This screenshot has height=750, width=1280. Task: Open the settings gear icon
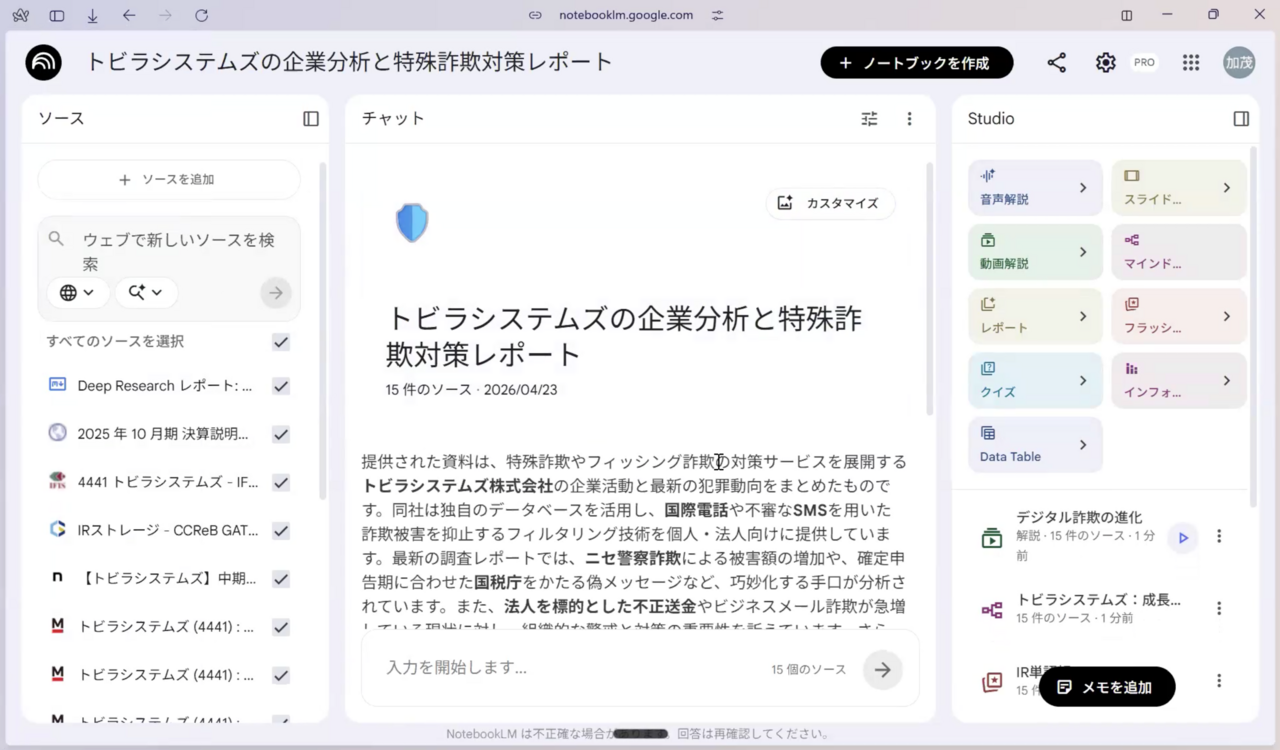pos(1105,62)
